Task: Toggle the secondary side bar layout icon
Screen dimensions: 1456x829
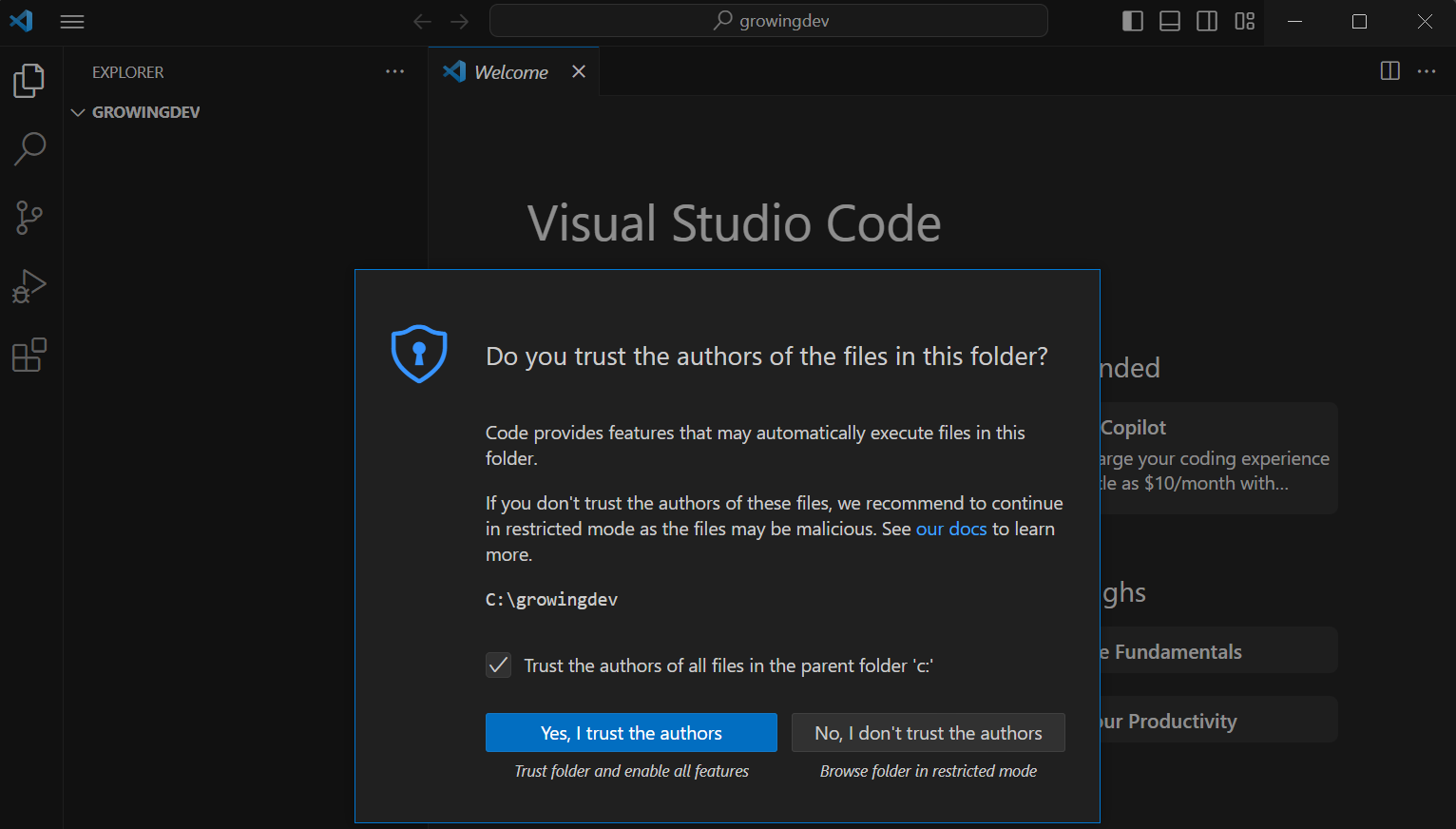Action: 1207,21
